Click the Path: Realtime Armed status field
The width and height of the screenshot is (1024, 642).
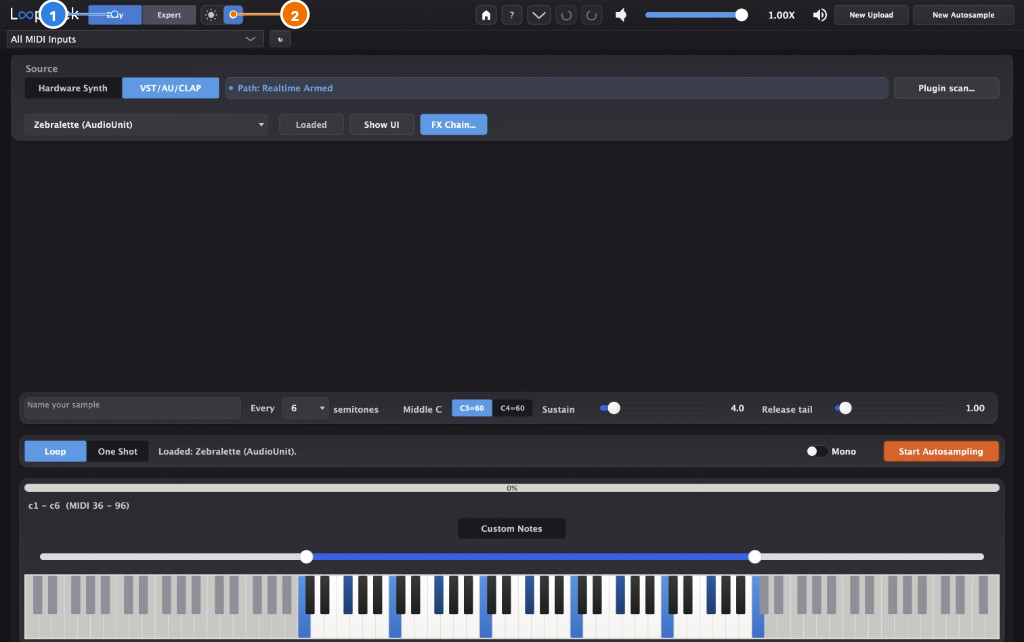click(556, 88)
